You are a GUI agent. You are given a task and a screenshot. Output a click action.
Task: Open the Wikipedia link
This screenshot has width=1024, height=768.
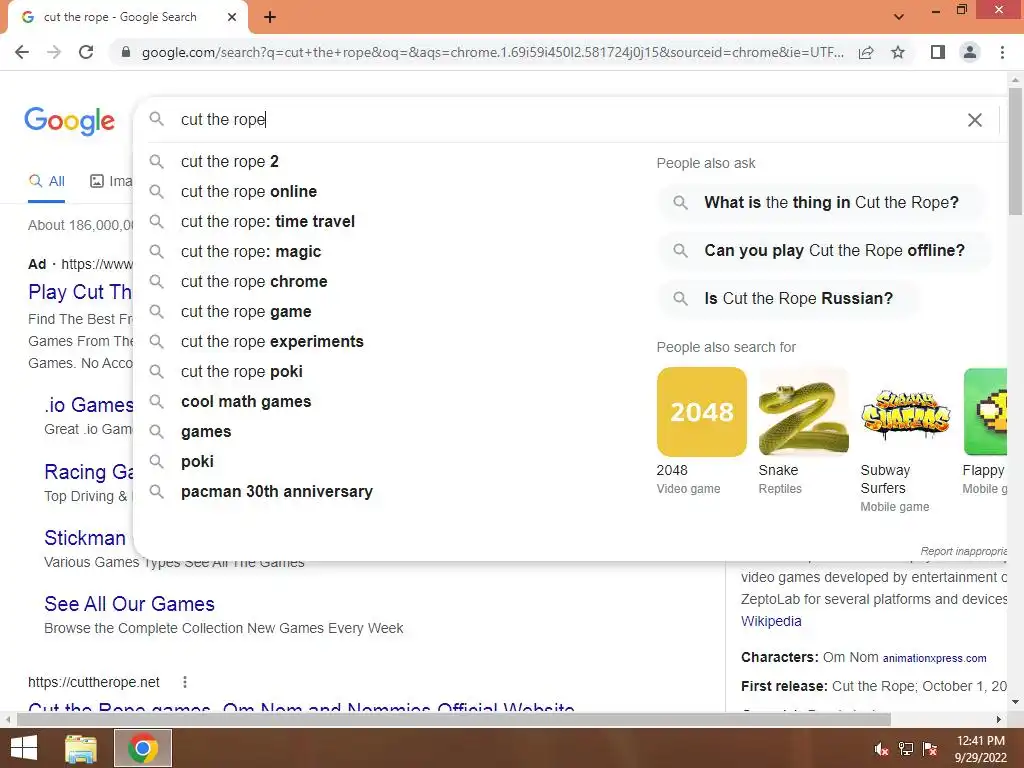point(771,621)
